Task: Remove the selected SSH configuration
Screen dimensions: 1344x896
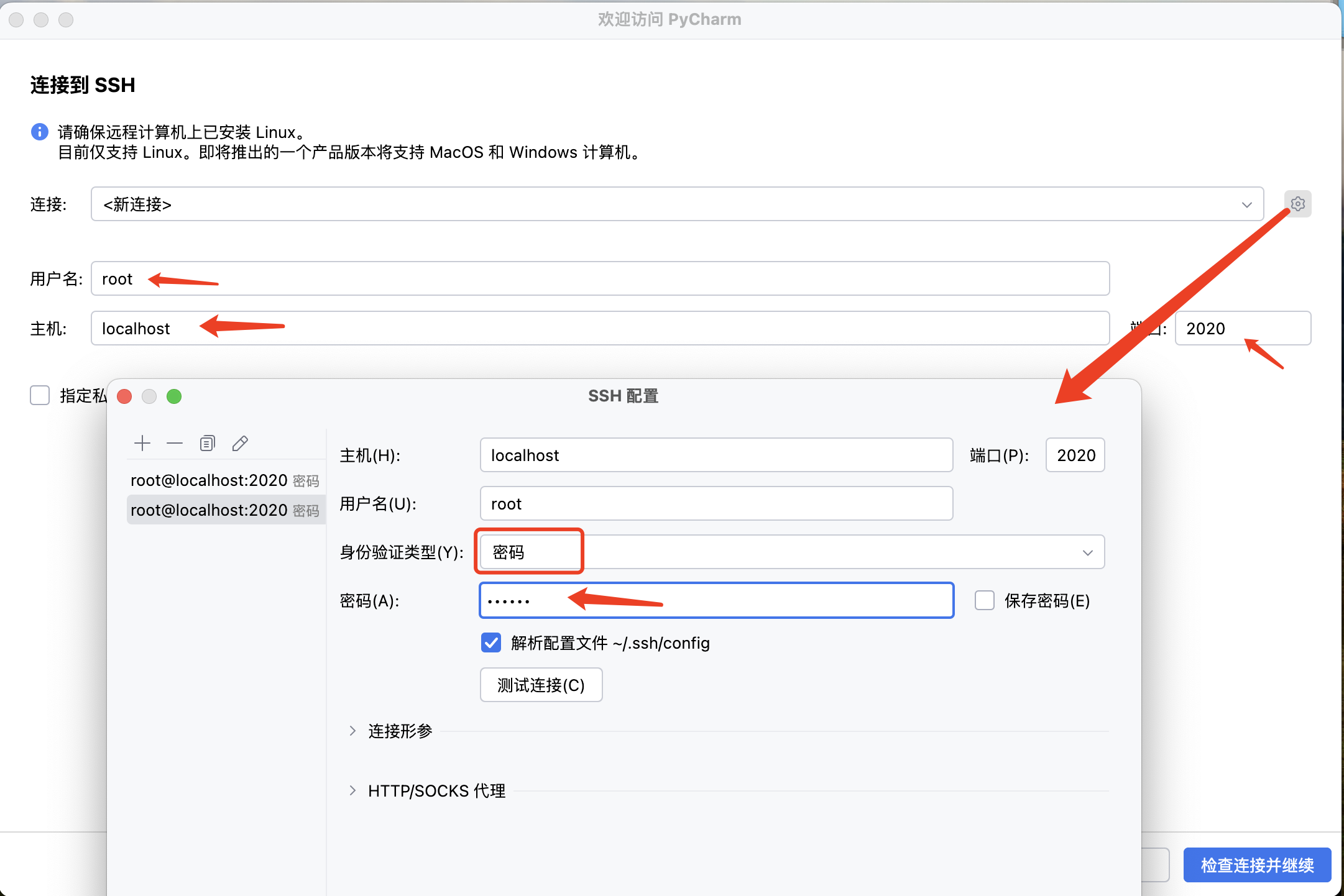Action: click(175, 443)
